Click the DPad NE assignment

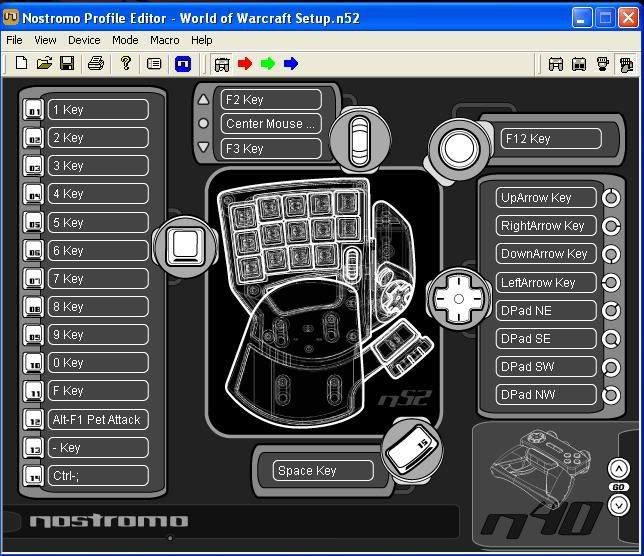pyautogui.click(x=546, y=310)
